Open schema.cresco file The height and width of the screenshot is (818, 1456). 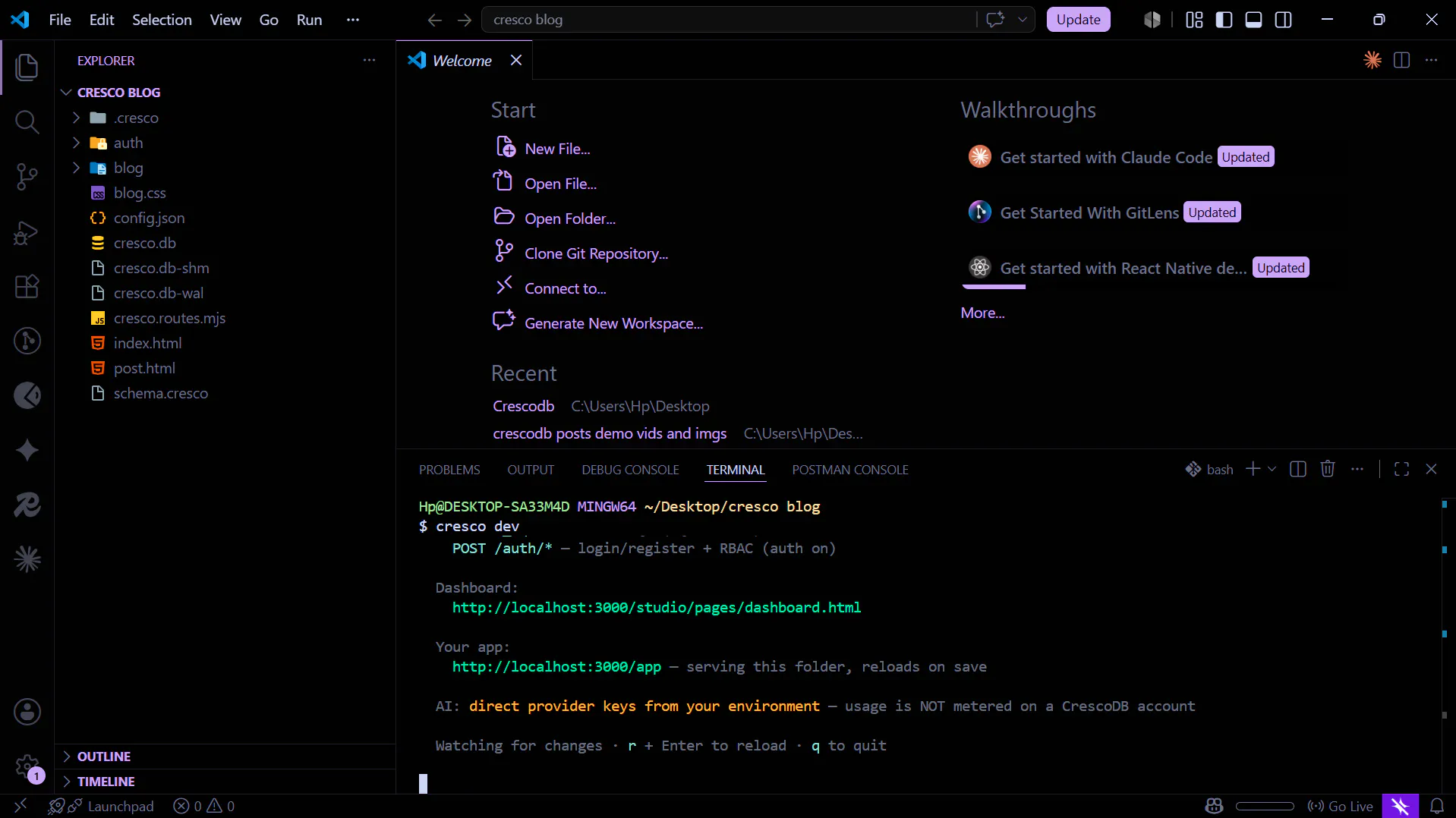click(160, 393)
